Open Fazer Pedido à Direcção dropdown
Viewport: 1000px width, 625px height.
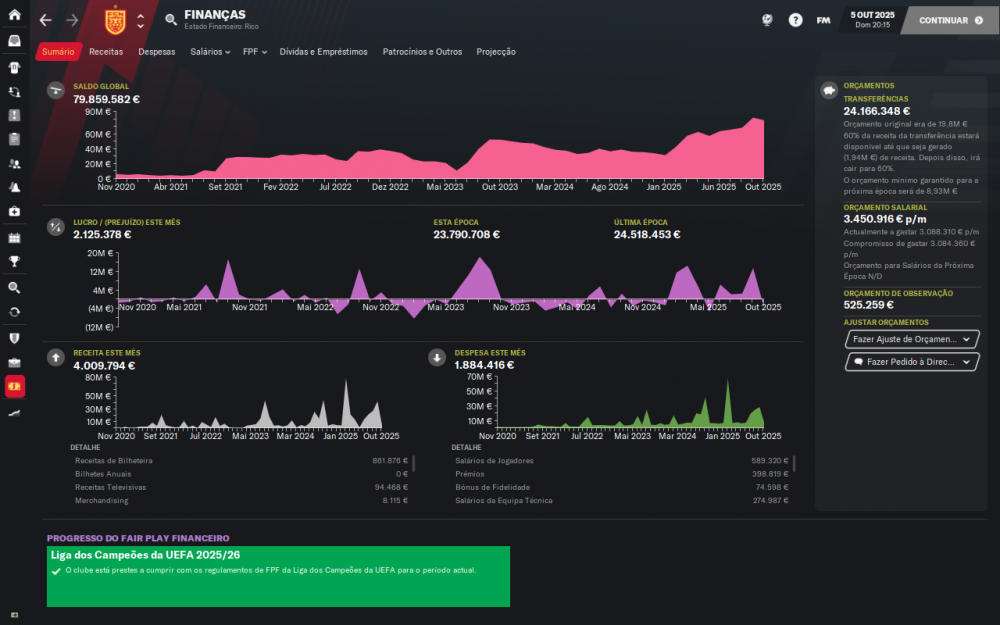coord(912,362)
